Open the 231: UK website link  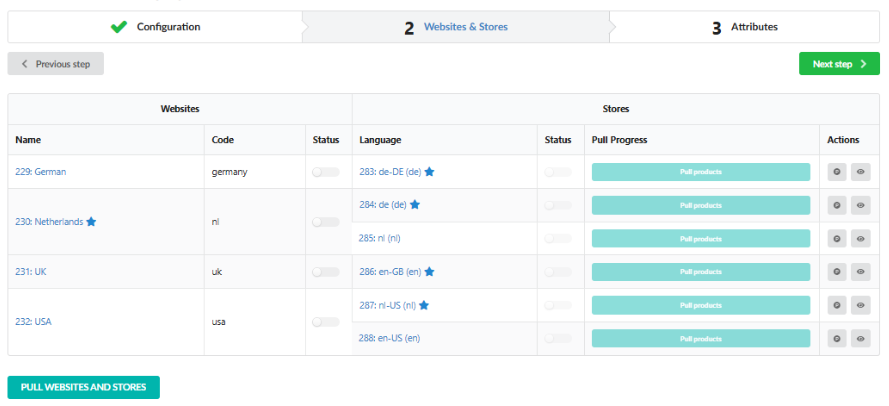31,272
